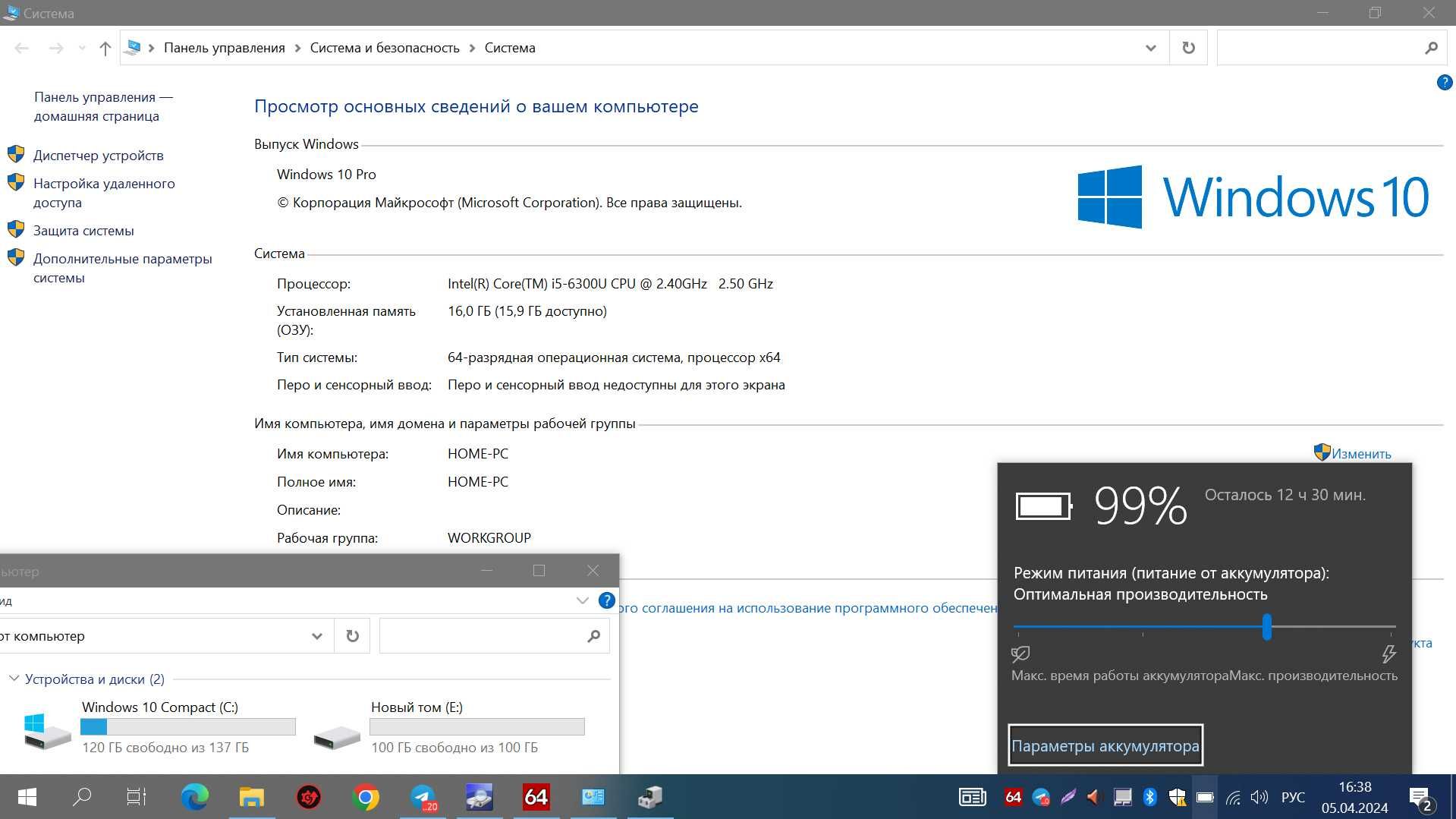Open the dropdown after the Панель управления breadcrumb
The width and height of the screenshot is (1456, 819).
click(297, 48)
